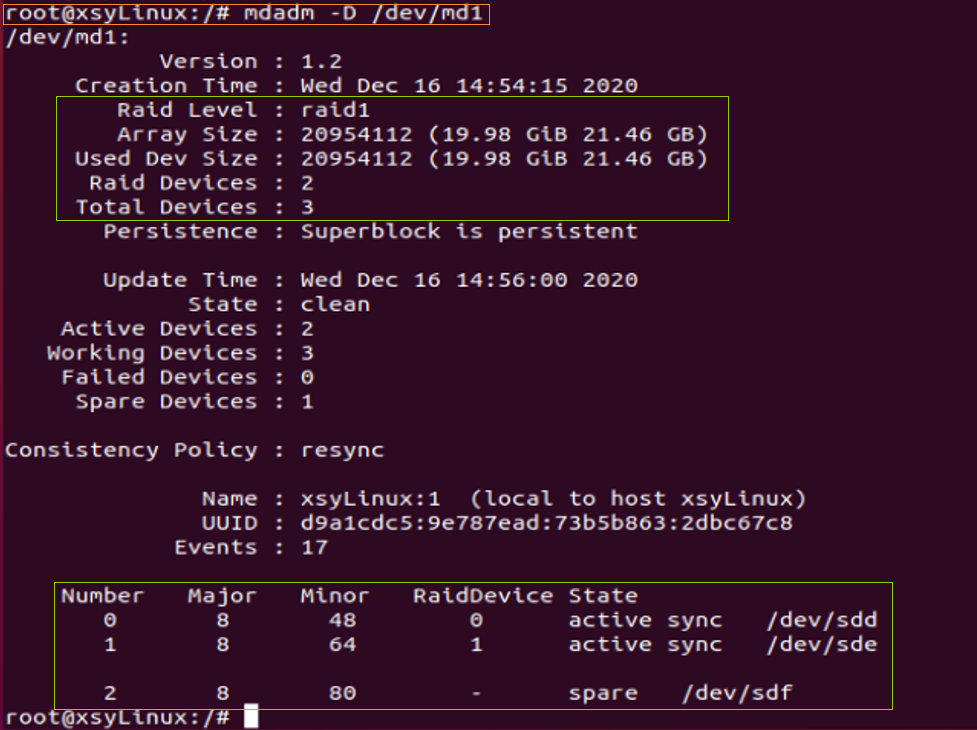Click the 'Array Size' label
The image size is (977, 730).
(187, 135)
